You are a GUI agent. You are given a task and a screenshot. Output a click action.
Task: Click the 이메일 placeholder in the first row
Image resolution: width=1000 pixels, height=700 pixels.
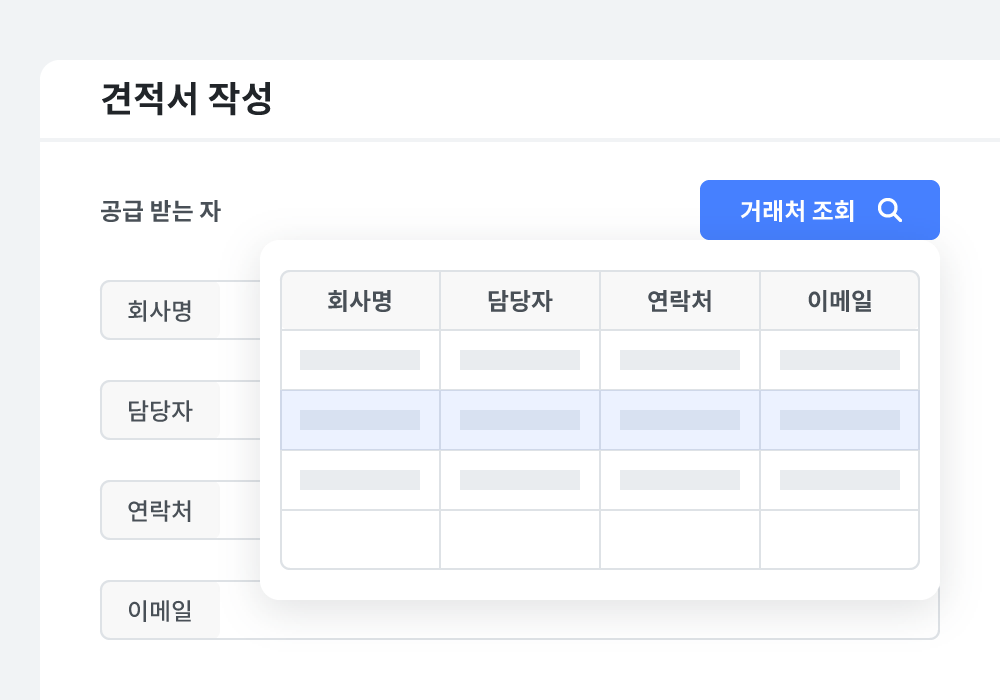point(840,360)
